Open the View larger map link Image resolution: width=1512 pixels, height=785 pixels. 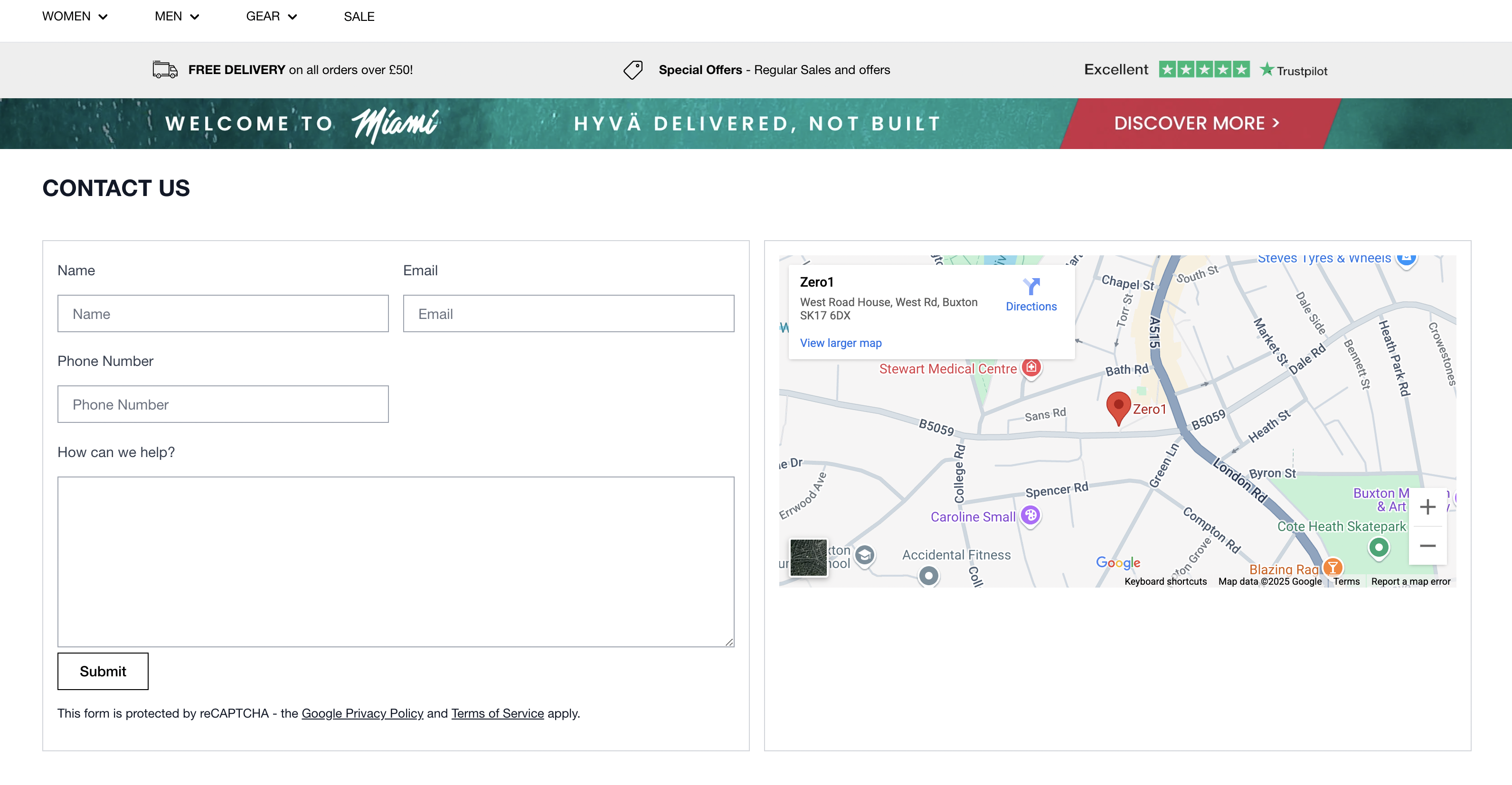coord(840,343)
